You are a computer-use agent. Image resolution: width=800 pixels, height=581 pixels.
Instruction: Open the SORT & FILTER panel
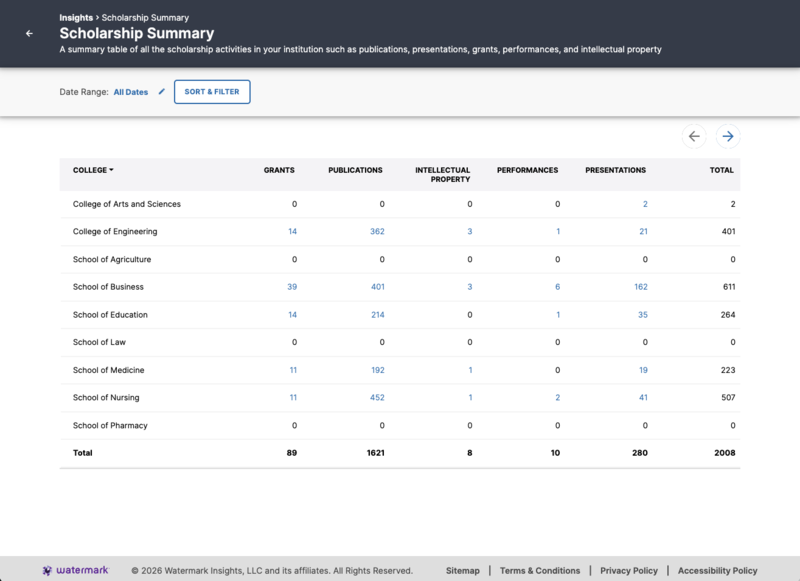(x=211, y=91)
